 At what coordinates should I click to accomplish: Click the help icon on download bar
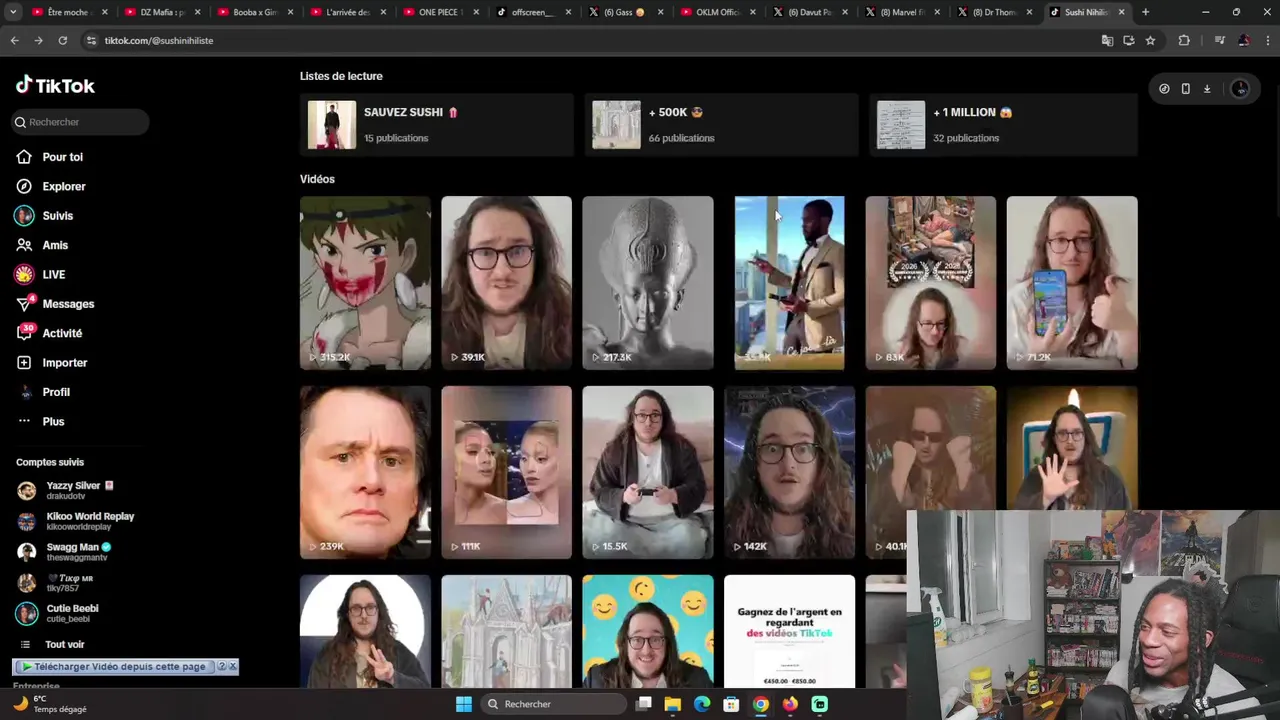coord(222,666)
